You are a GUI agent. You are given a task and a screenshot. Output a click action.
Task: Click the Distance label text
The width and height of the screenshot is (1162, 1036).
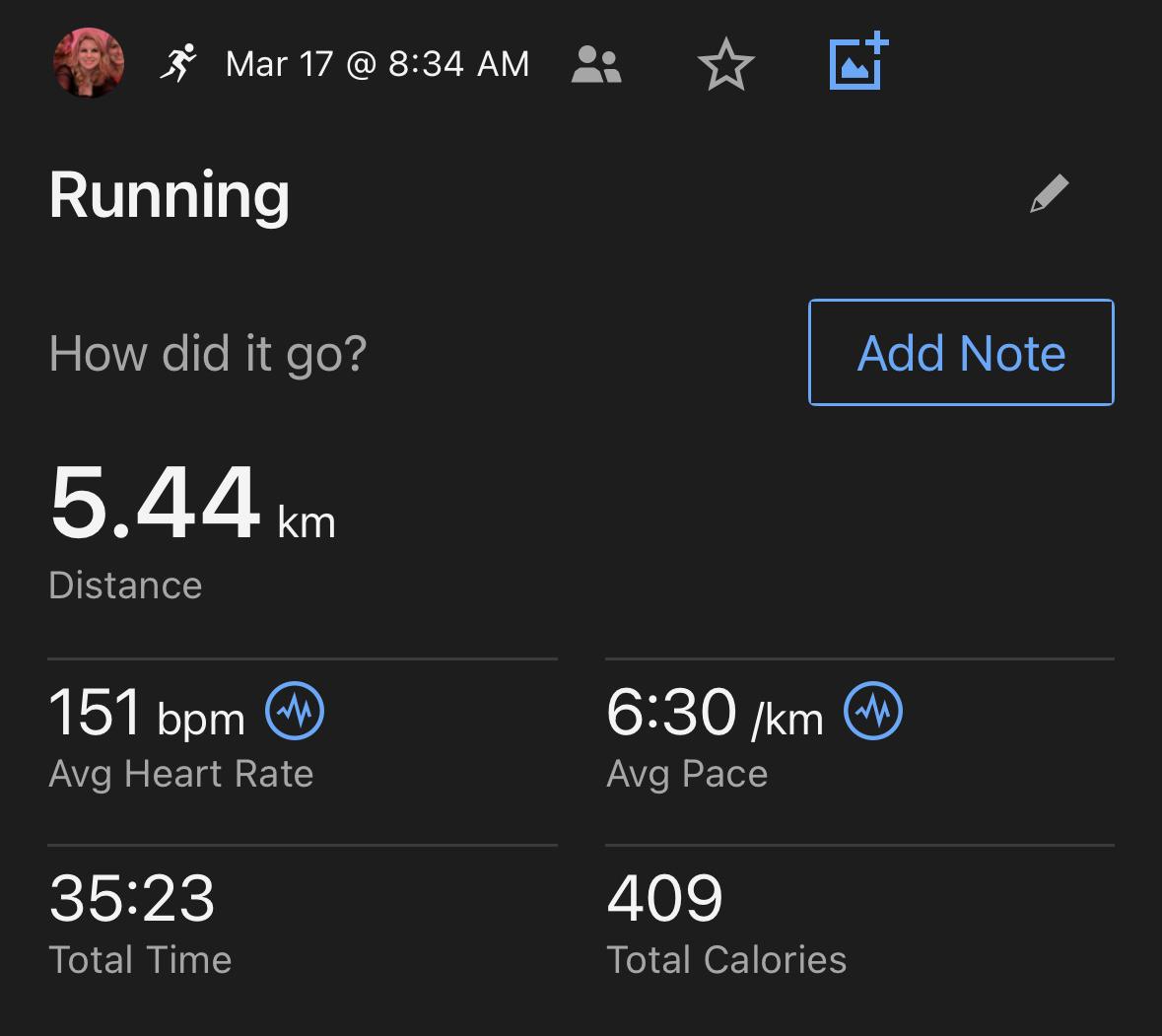pyautogui.click(x=125, y=586)
